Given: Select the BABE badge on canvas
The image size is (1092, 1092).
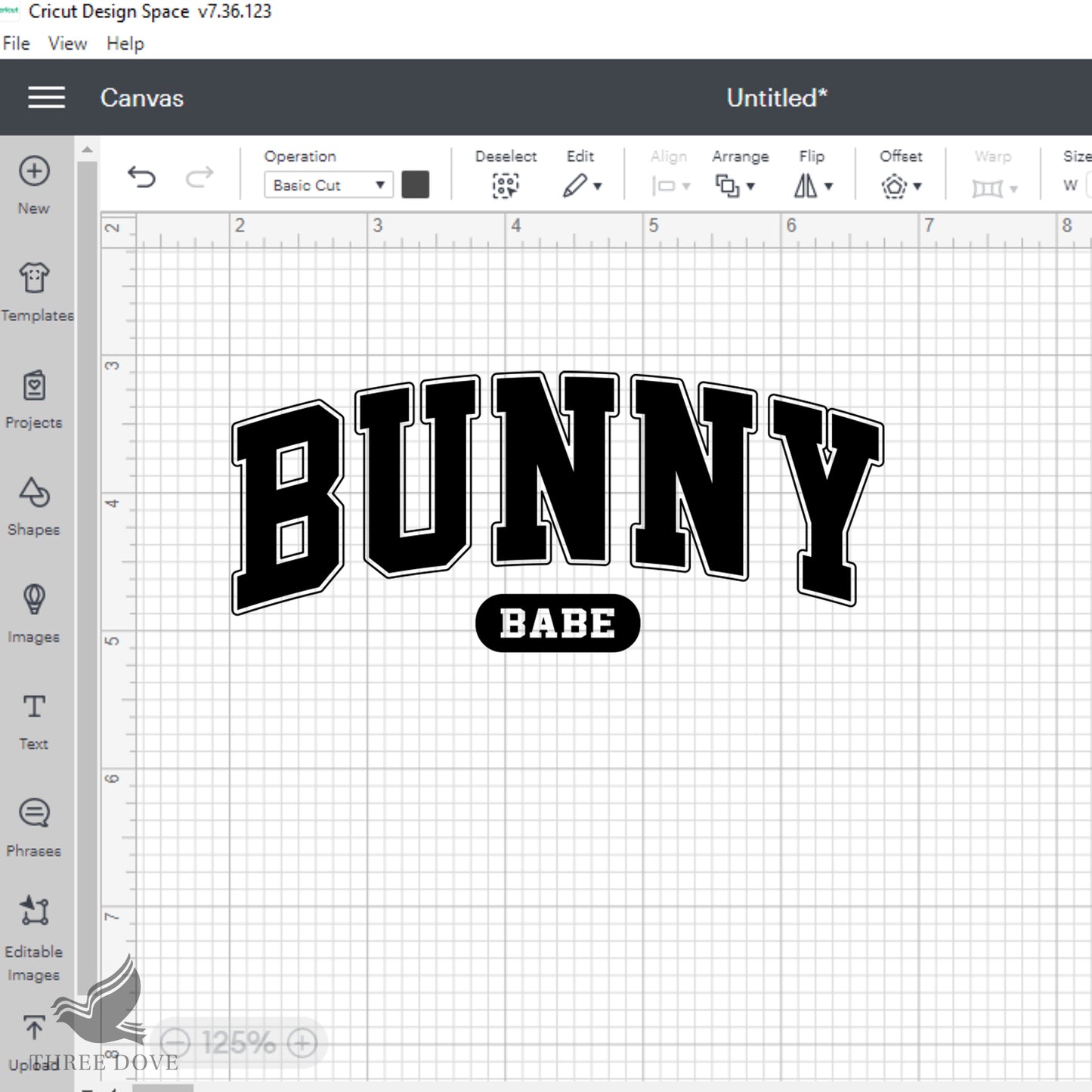Looking at the screenshot, I should pos(558,623).
